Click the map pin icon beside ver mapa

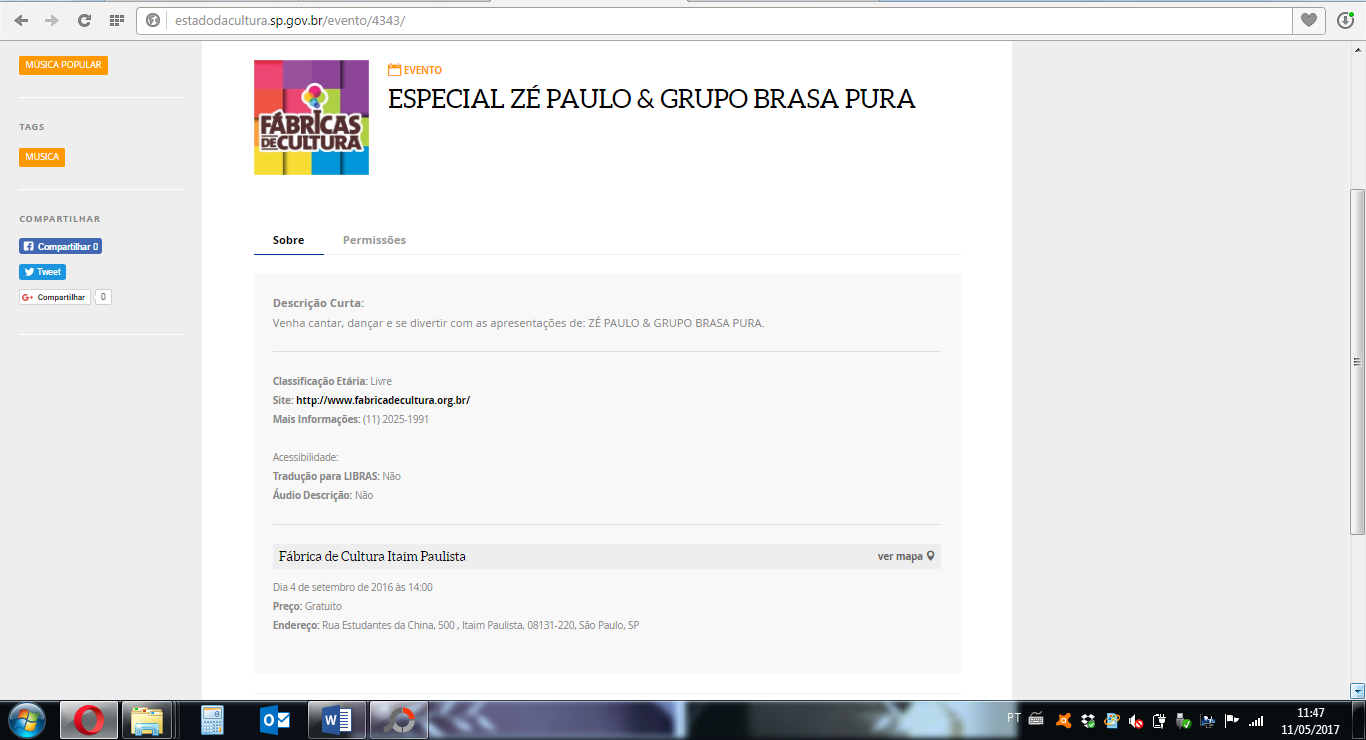click(930, 556)
